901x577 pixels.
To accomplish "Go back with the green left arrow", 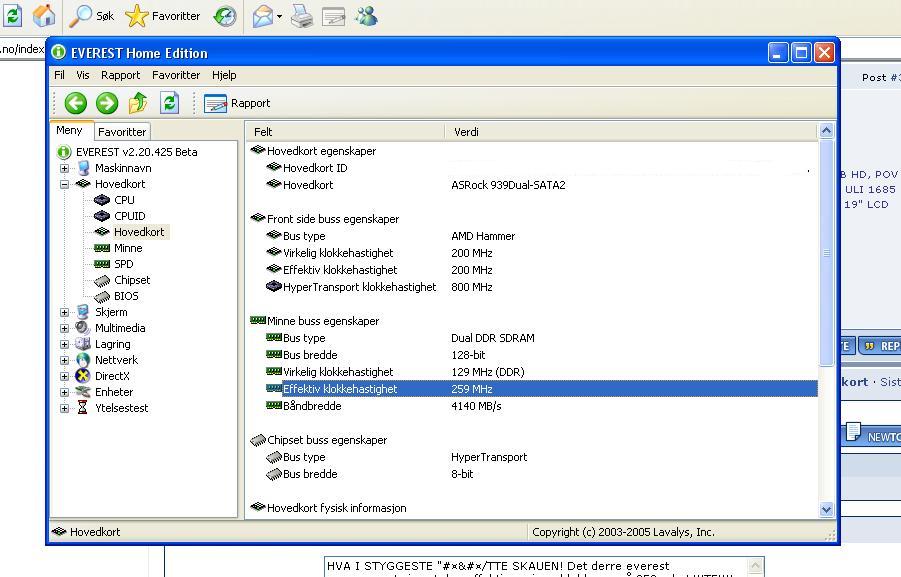I will point(76,103).
